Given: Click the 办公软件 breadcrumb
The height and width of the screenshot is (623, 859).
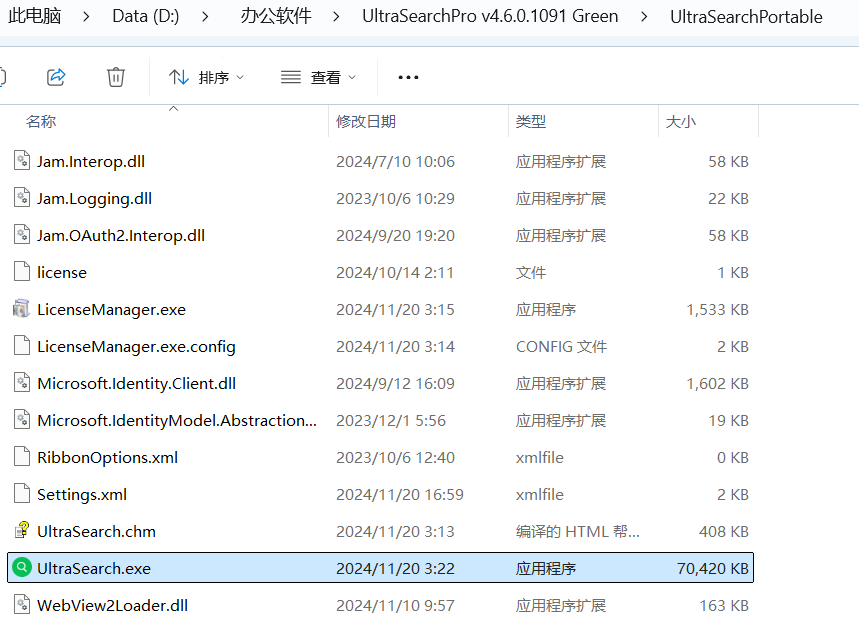Looking at the screenshot, I should [276, 16].
